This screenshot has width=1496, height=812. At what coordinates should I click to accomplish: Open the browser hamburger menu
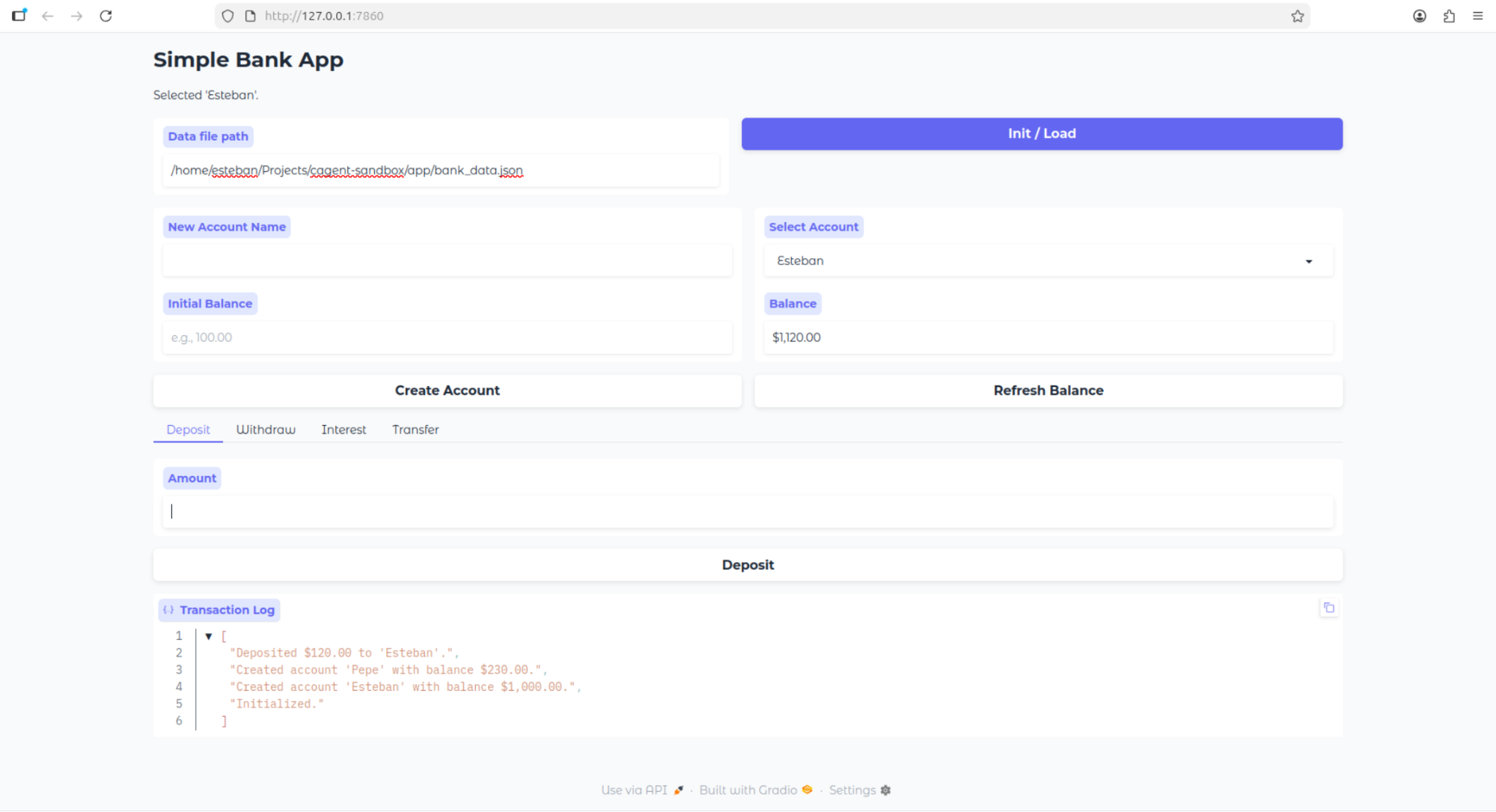pyautogui.click(x=1477, y=16)
